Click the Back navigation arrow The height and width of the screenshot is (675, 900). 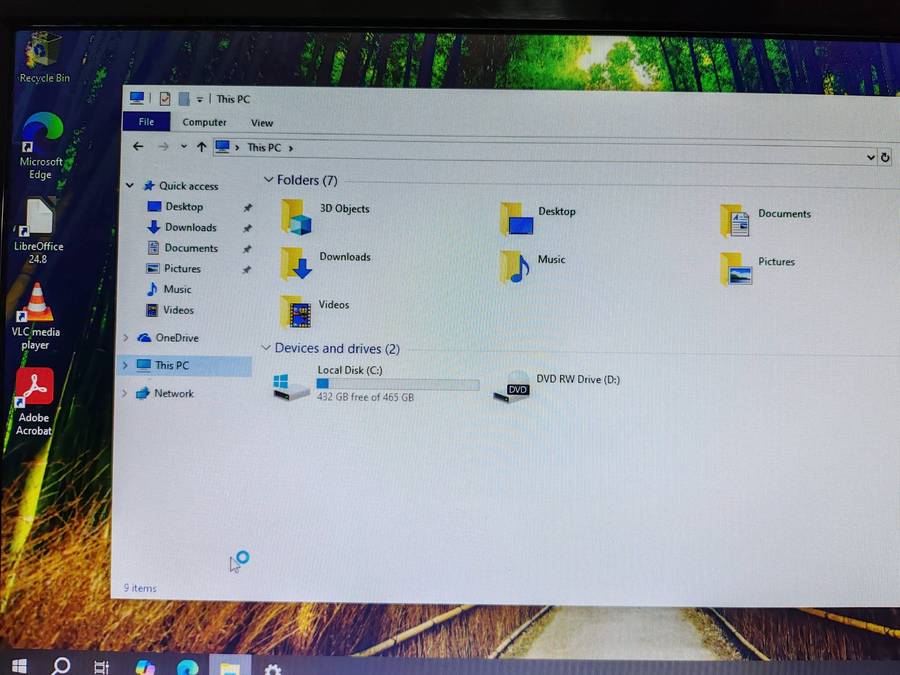pyautogui.click(x=139, y=146)
